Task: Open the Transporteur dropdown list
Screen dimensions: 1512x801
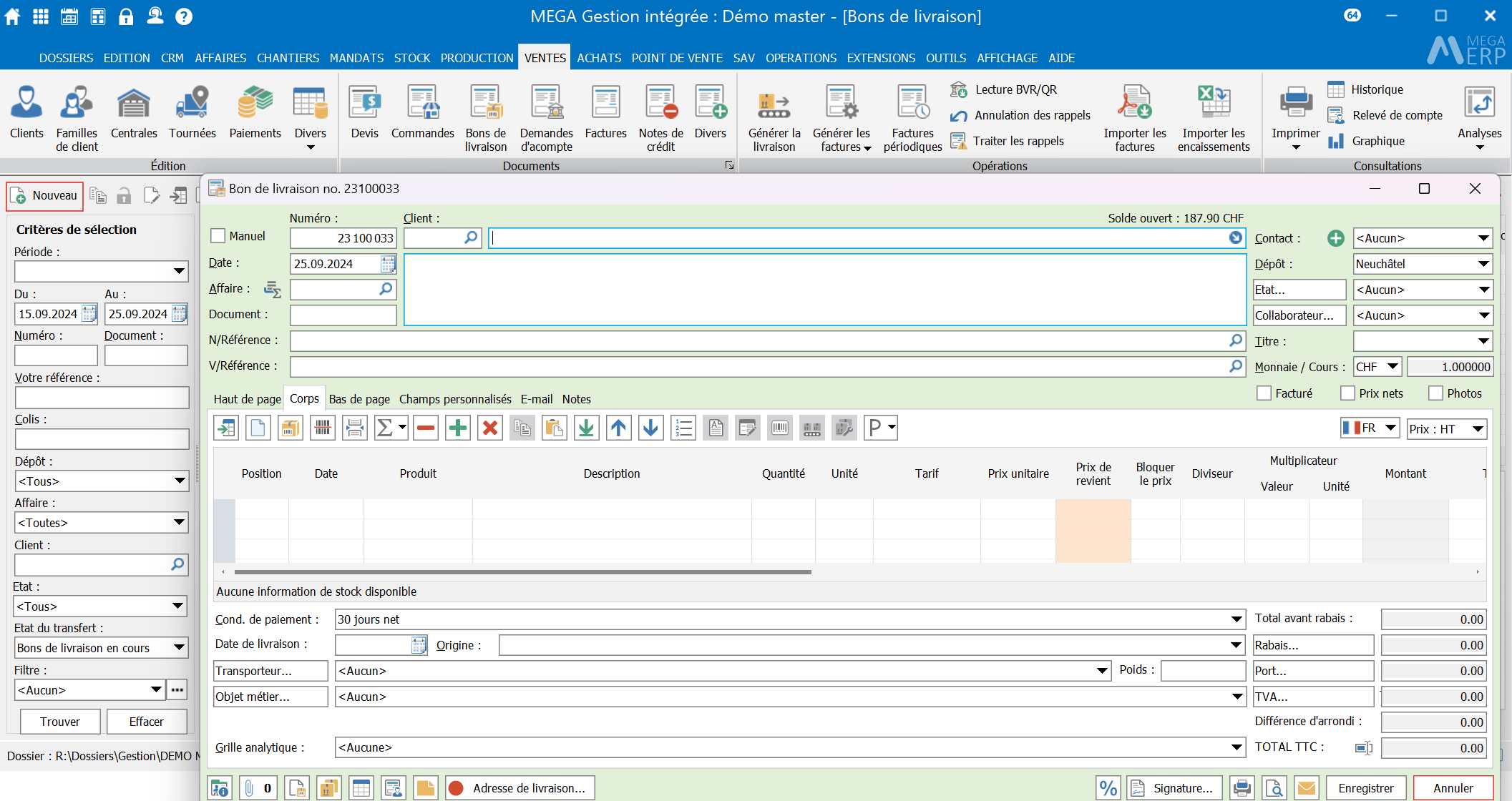Action: point(1102,671)
